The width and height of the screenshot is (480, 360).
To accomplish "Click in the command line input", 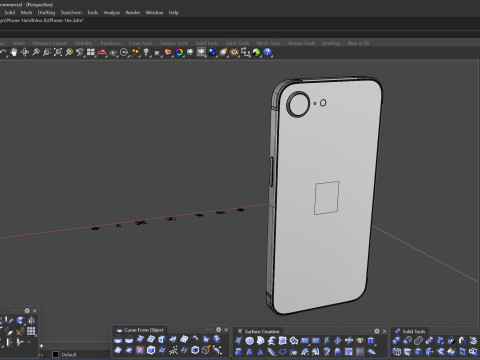I will [x=240, y=34].
